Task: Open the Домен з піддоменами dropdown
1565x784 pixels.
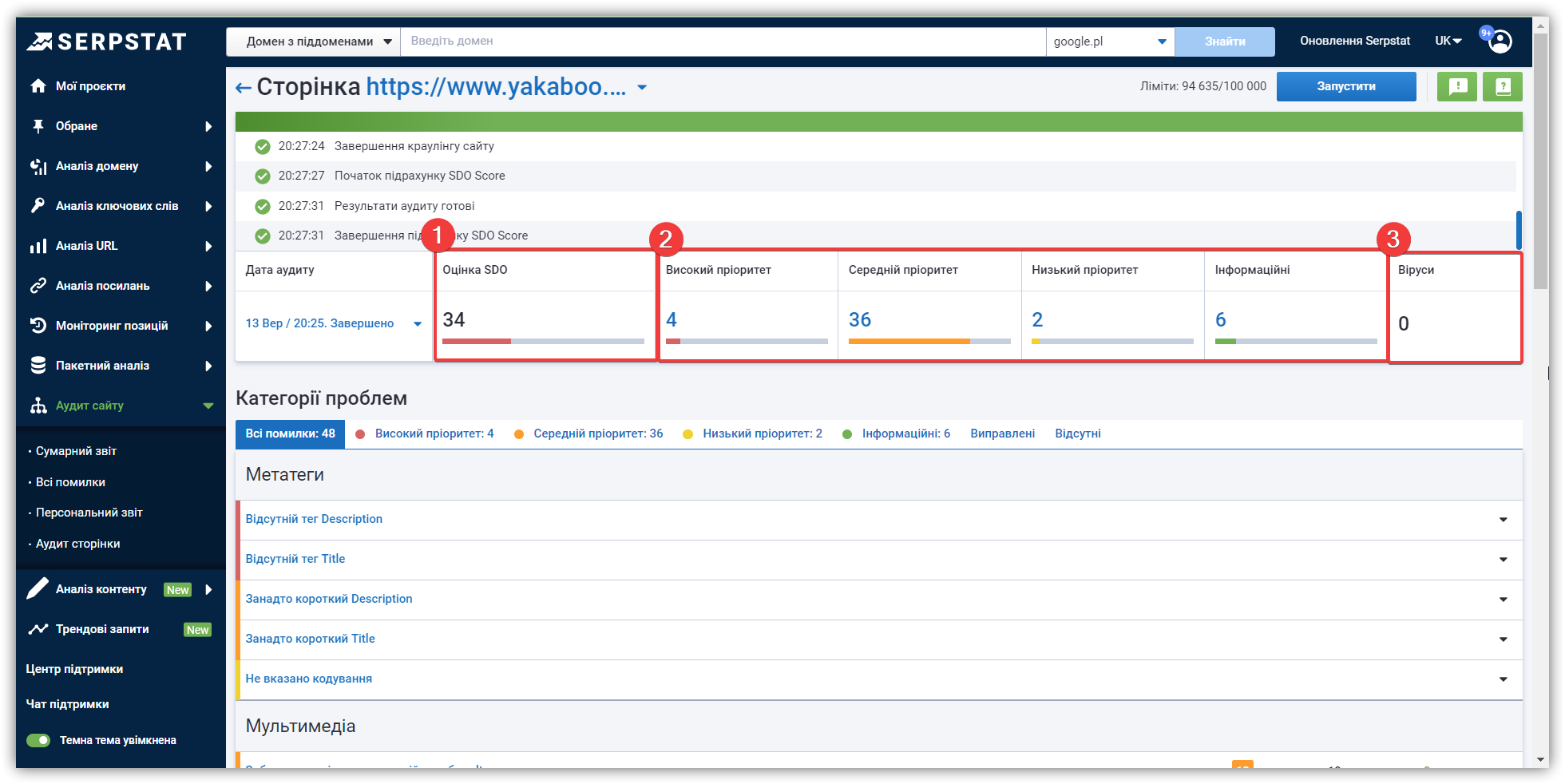Action: pos(313,42)
